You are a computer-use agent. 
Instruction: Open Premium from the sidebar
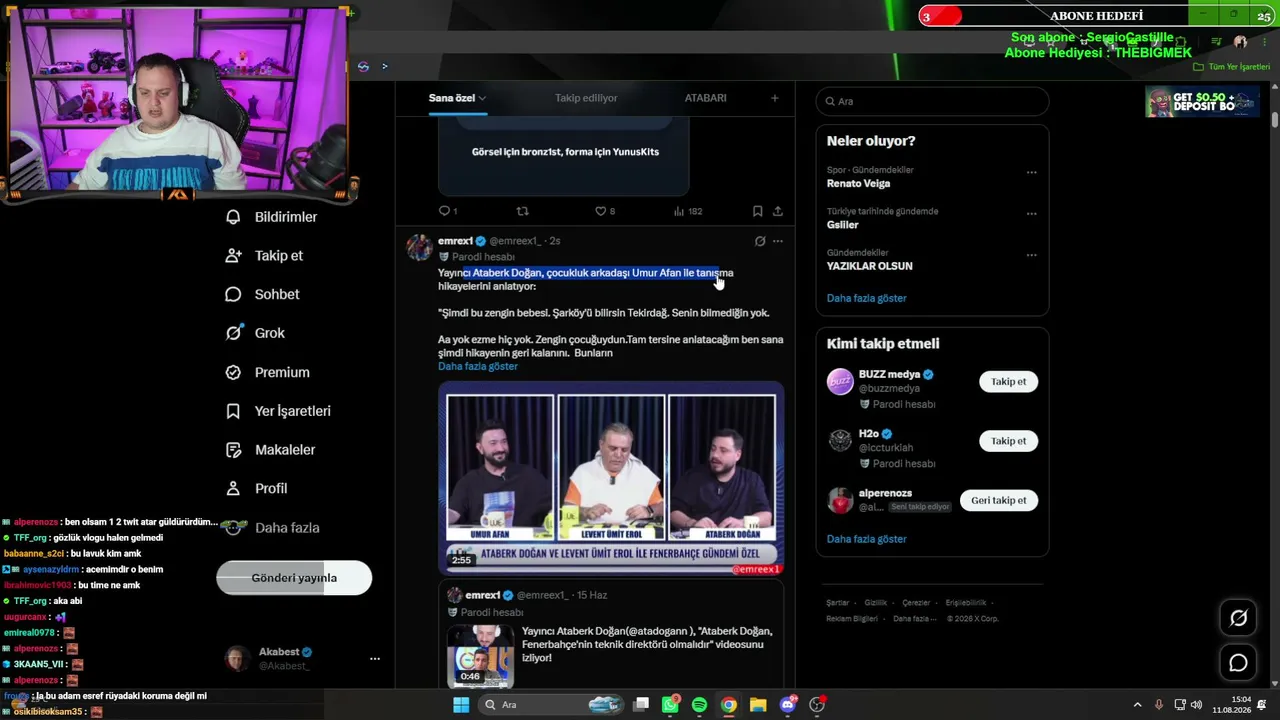coord(267,372)
